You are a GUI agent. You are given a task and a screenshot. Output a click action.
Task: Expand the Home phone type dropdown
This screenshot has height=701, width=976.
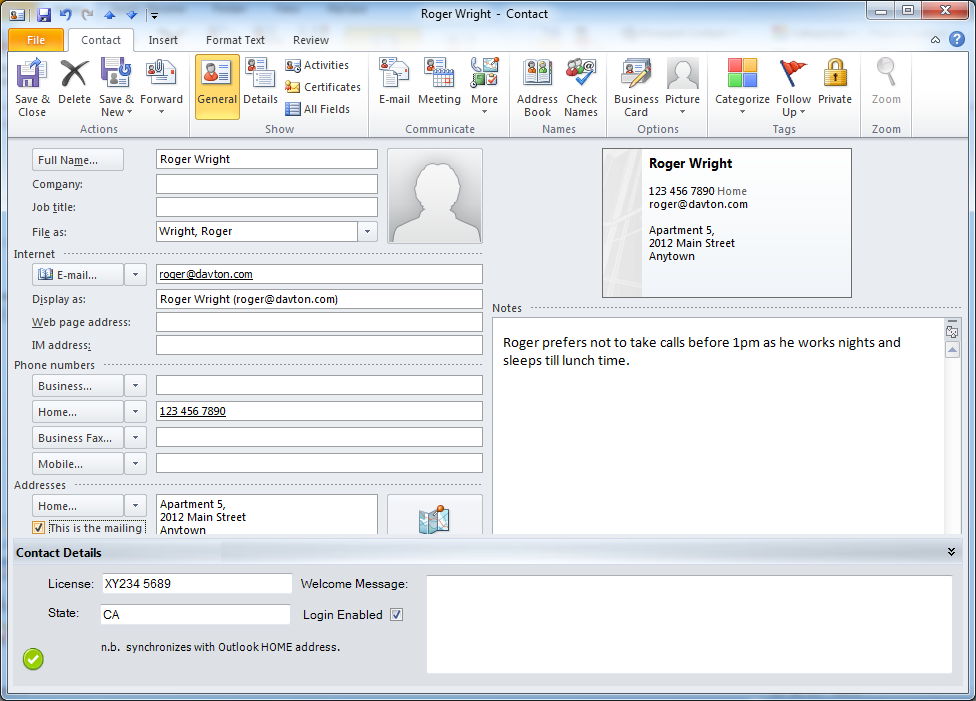pos(135,412)
